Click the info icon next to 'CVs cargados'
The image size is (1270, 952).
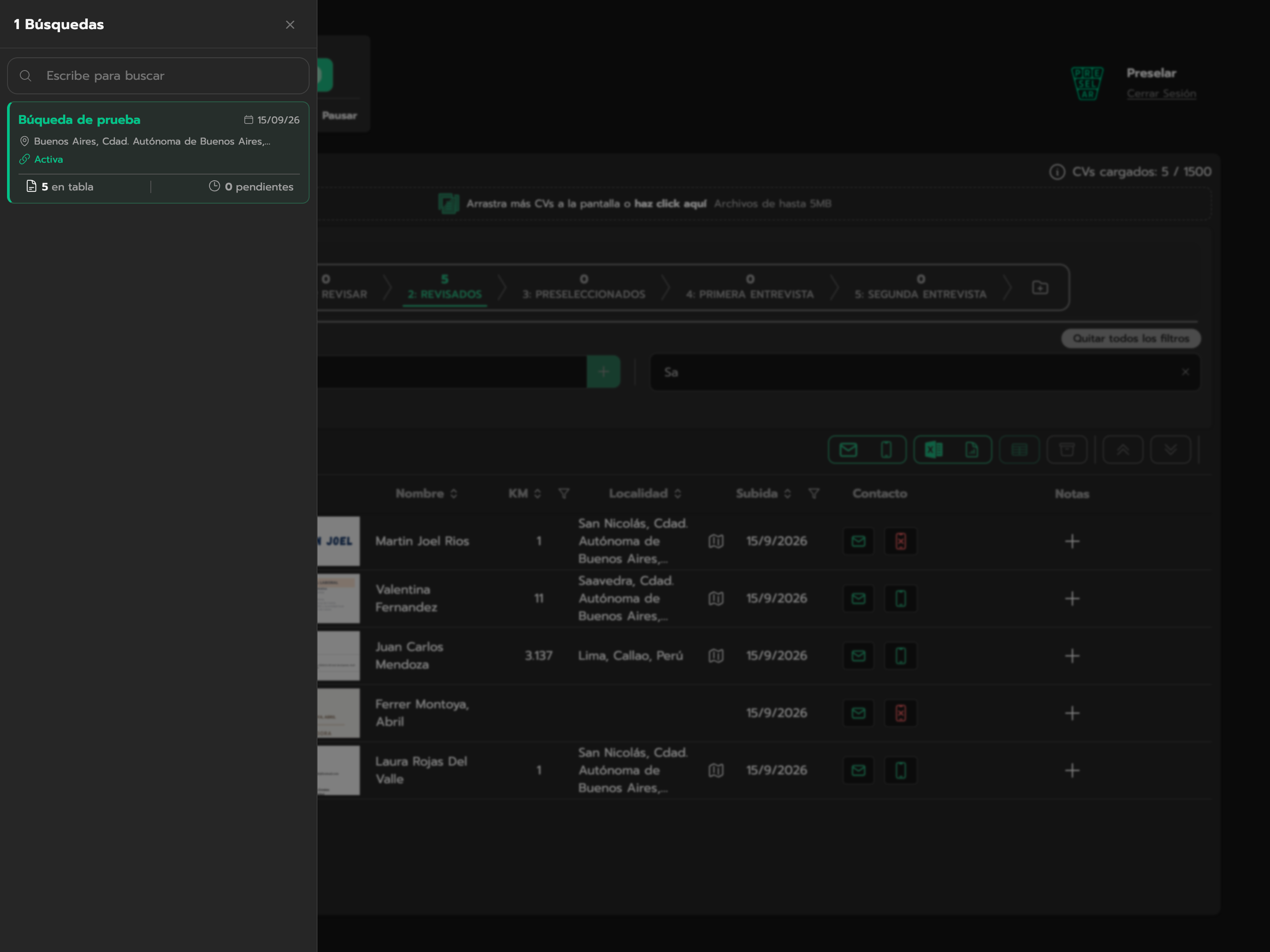pos(1057,171)
